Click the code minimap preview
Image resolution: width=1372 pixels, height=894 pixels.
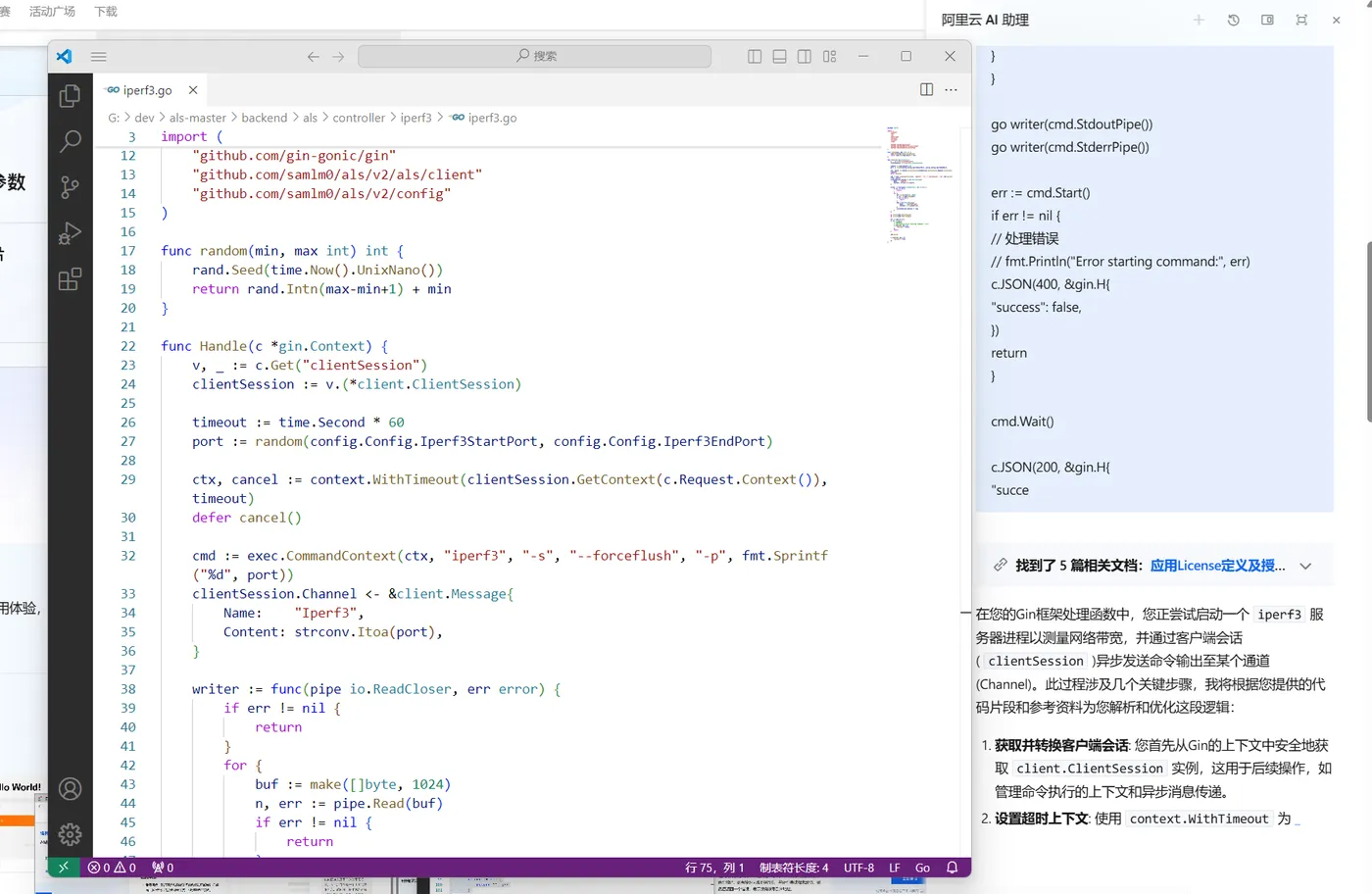coord(918,183)
